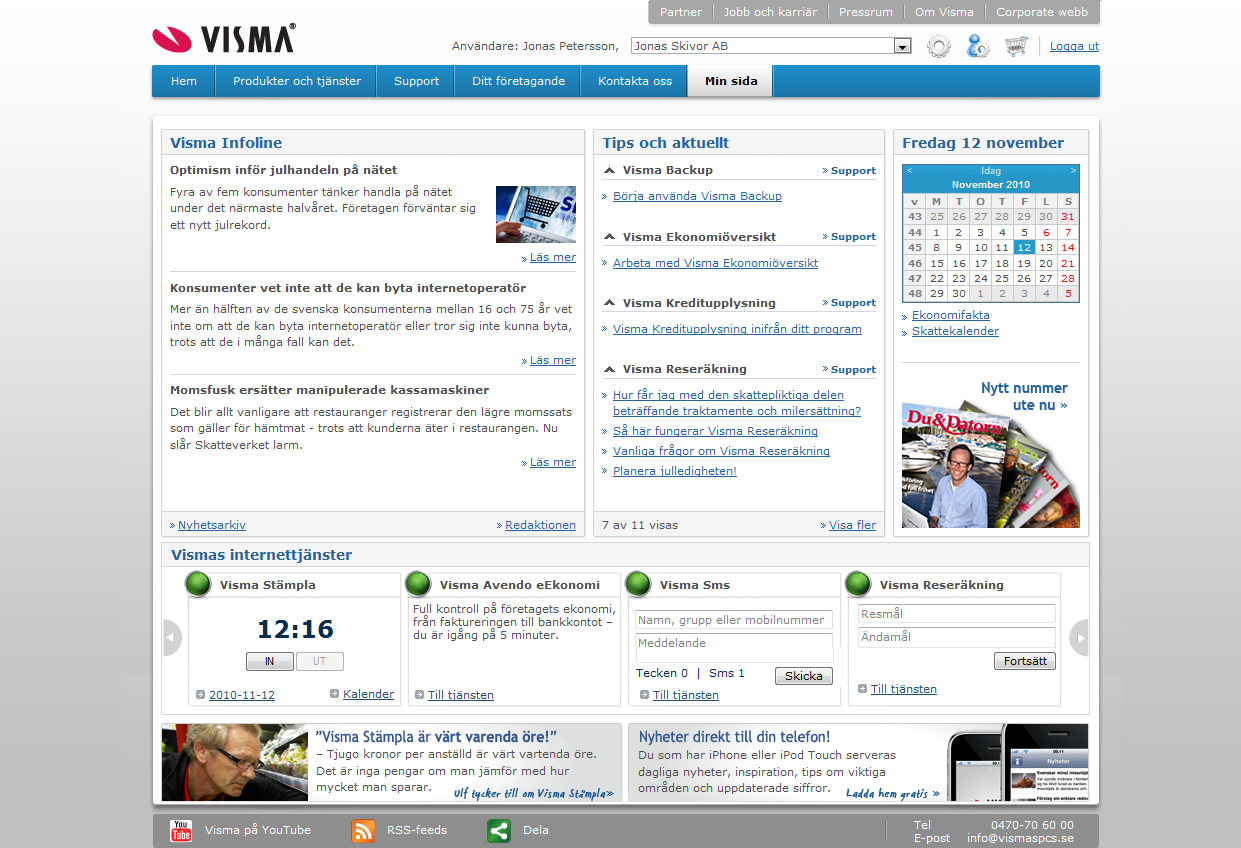Open Ditt företagande tab
This screenshot has height=848, width=1241.
tap(518, 81)
